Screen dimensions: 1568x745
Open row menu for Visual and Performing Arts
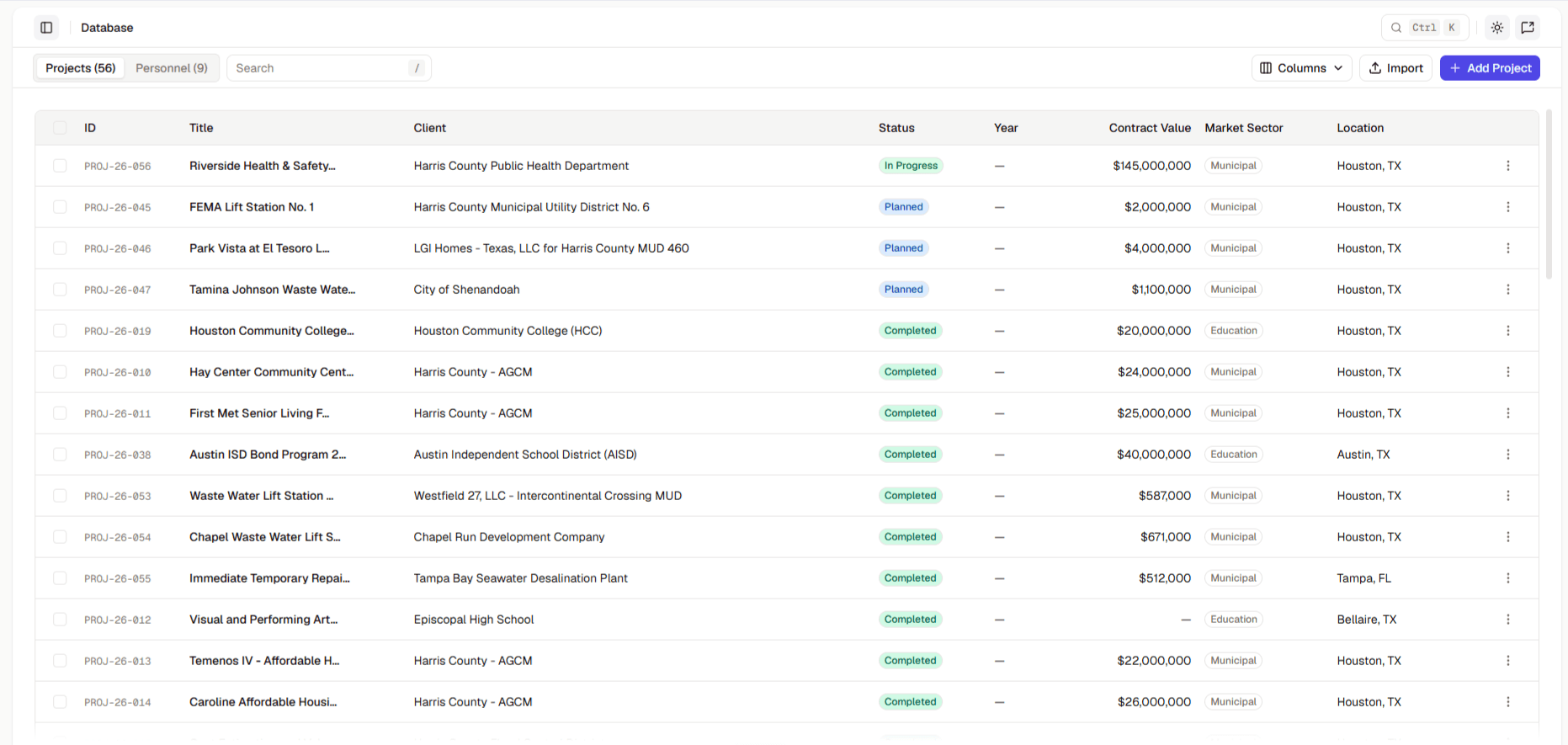1508,620
